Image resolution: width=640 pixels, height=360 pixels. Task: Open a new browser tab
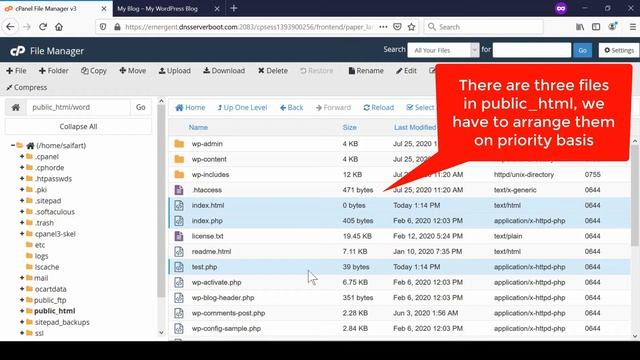click(233, 8)
